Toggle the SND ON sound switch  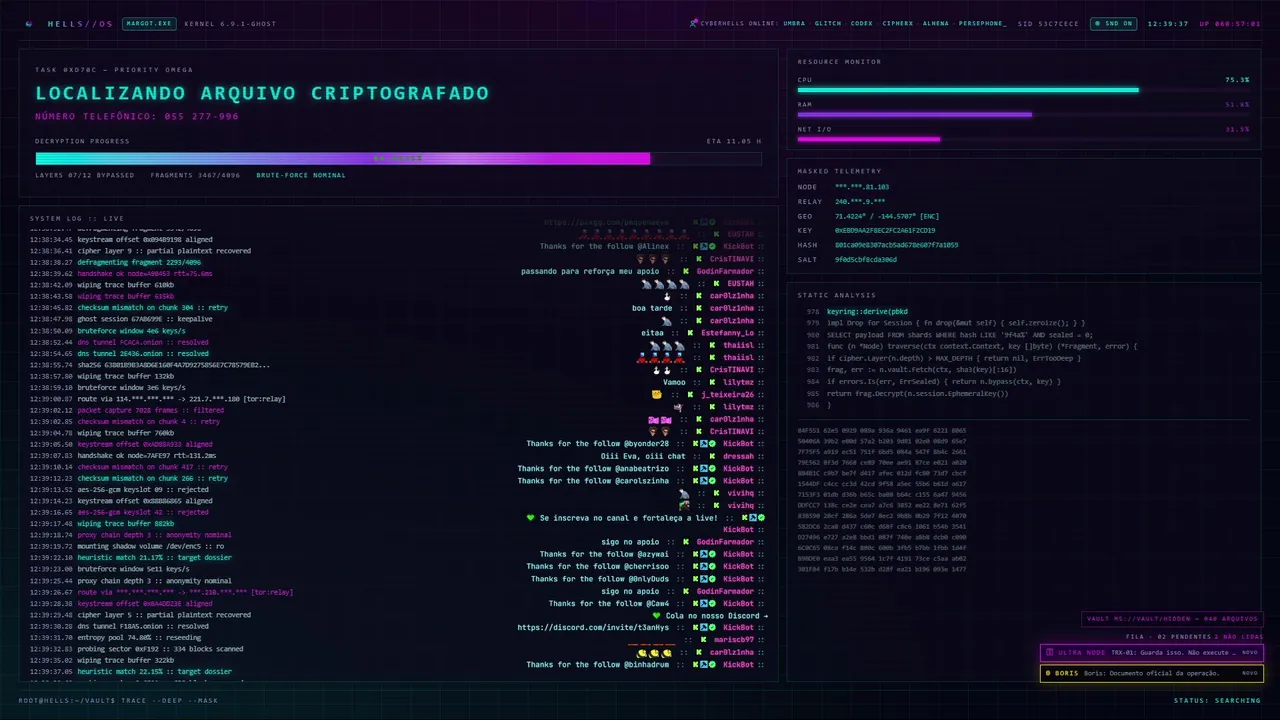(x=1113, y=23)
